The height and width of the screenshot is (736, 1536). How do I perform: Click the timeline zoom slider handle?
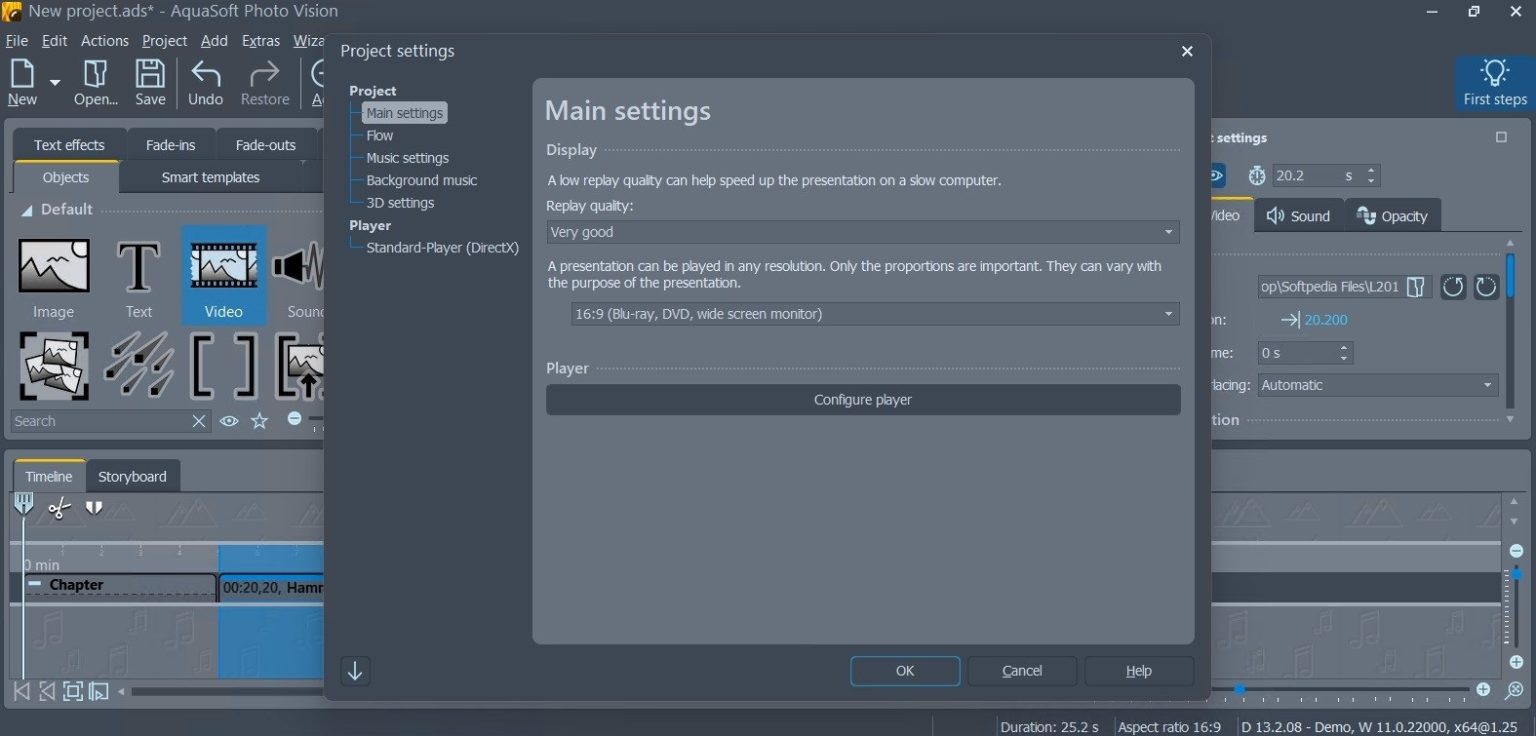(1239, 689)
